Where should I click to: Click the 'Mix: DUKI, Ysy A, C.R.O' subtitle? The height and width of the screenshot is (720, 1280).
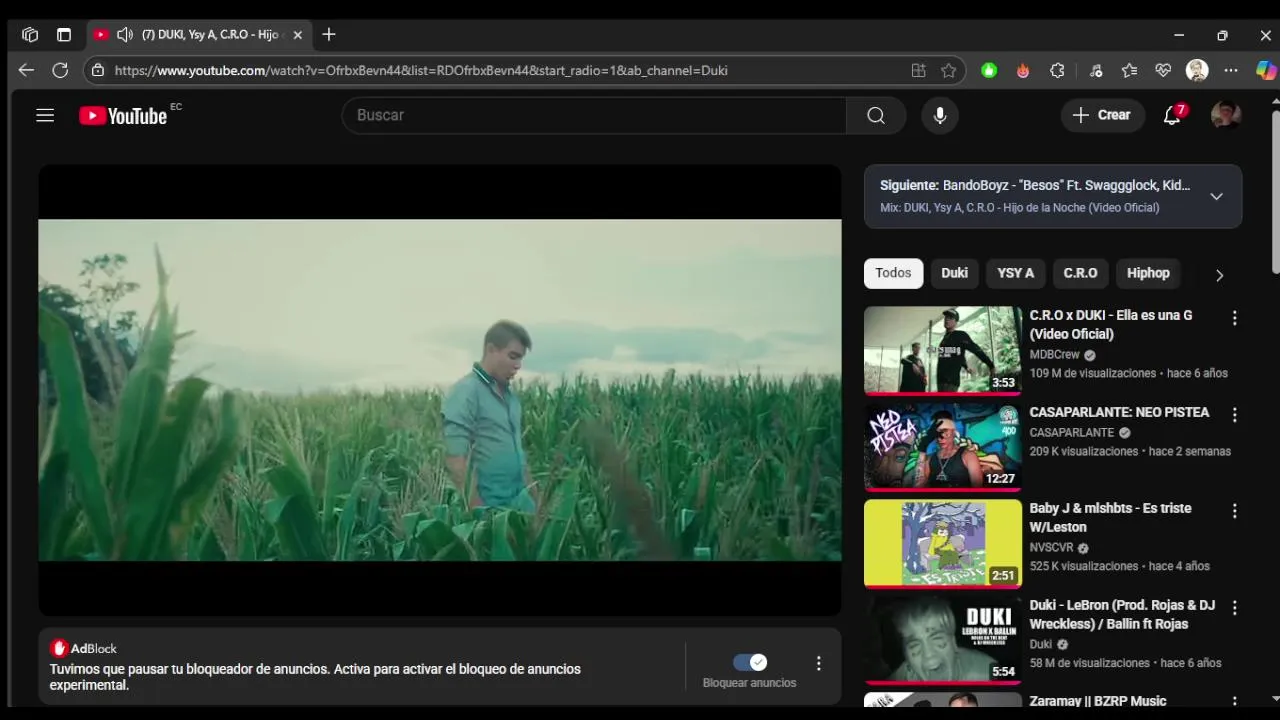click(1019, 208)
